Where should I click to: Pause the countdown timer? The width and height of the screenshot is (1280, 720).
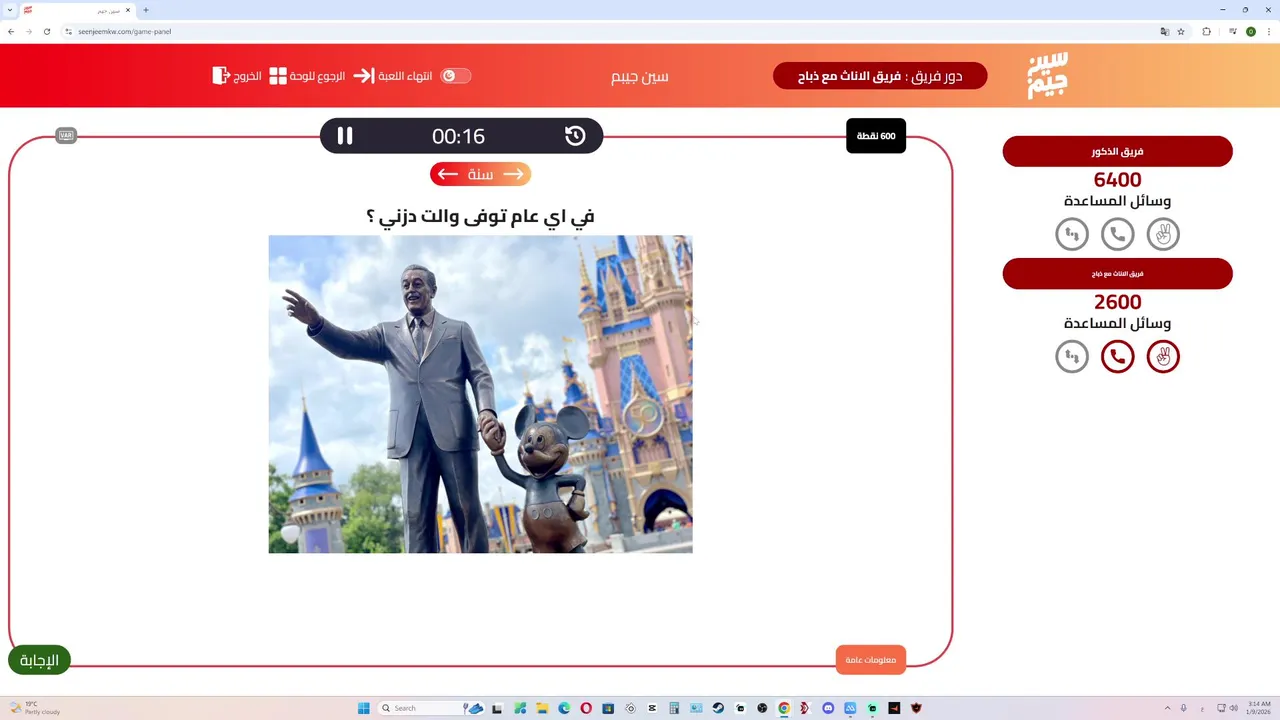[345, 136]
